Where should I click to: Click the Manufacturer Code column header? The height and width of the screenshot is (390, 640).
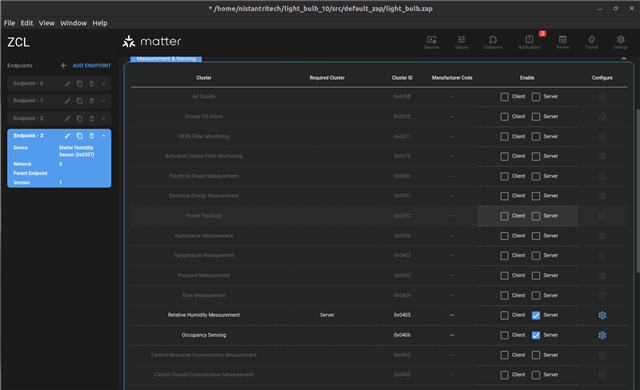[452, 78]
